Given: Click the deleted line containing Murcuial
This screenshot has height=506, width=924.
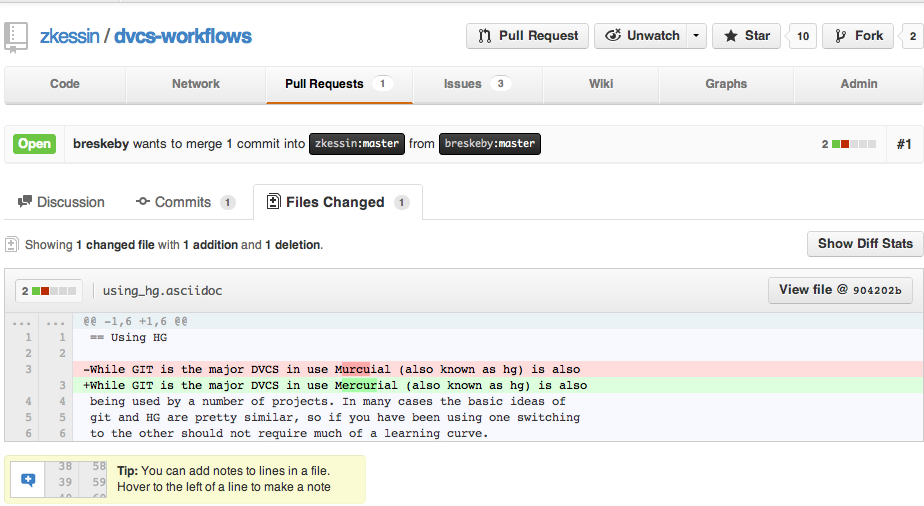Looking at the screenshot, I should (x=498, y=369).
